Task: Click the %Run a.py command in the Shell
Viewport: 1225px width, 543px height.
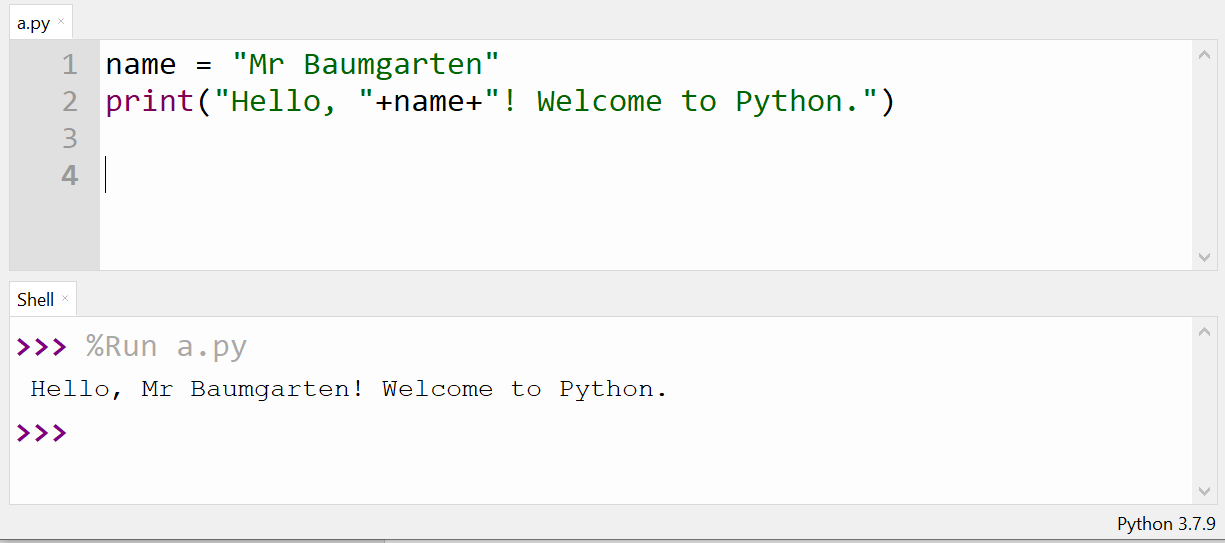Action: [x=166, y=347]
